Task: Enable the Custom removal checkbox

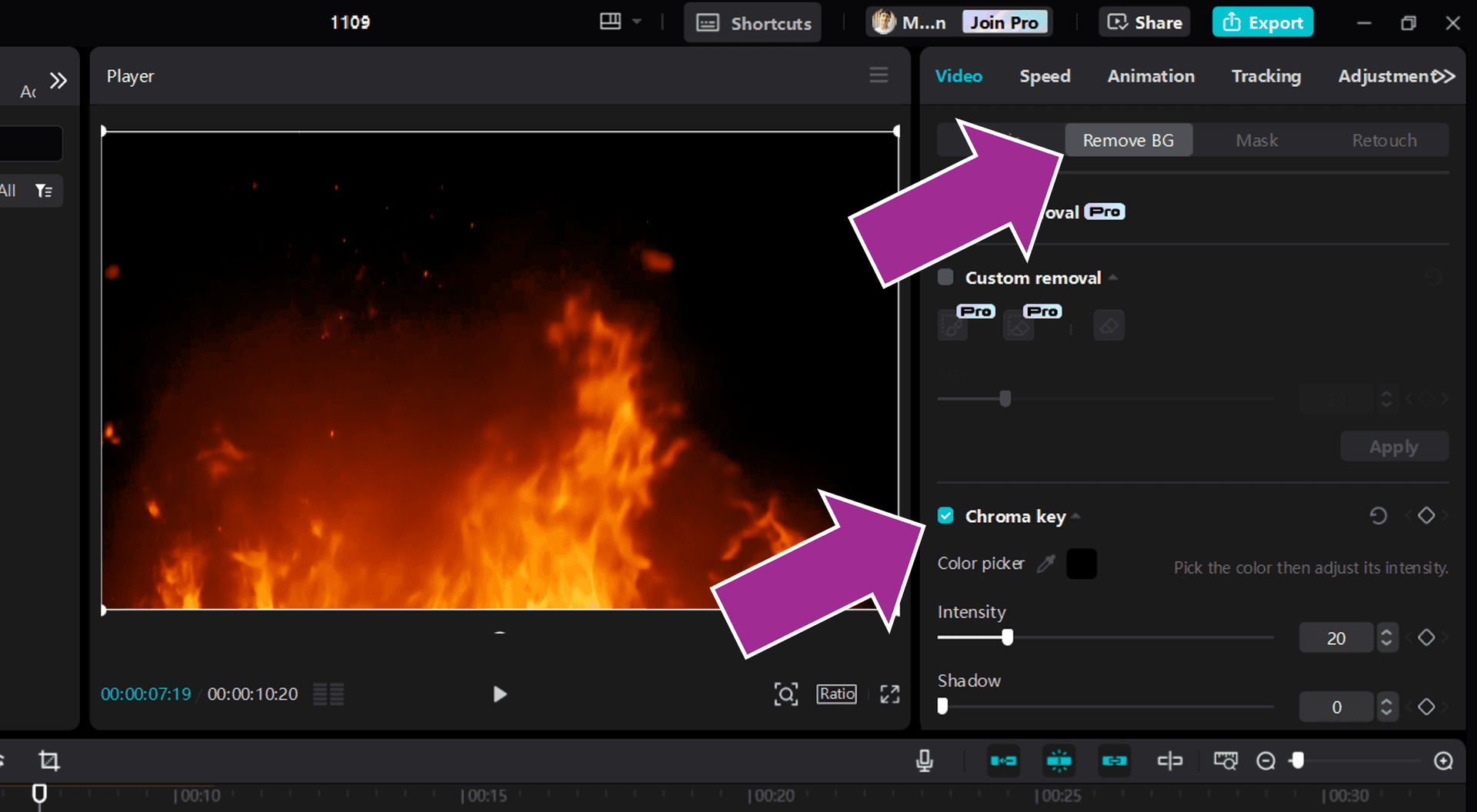Action: pyautogui.click(x=945, y=278)
